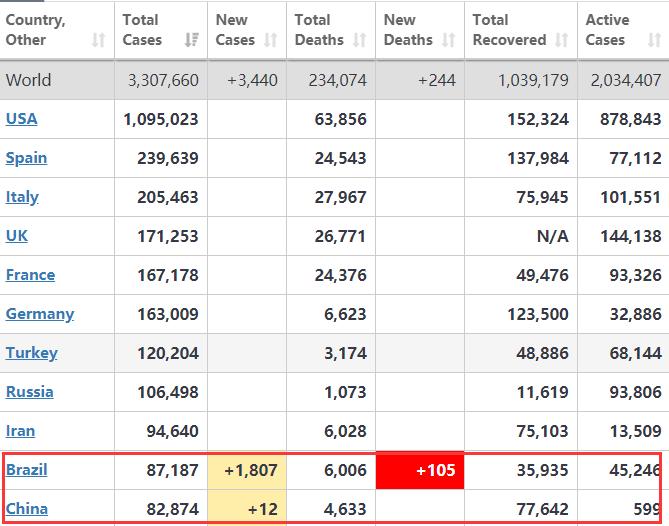Open the Spain country link

pos(26,158)
